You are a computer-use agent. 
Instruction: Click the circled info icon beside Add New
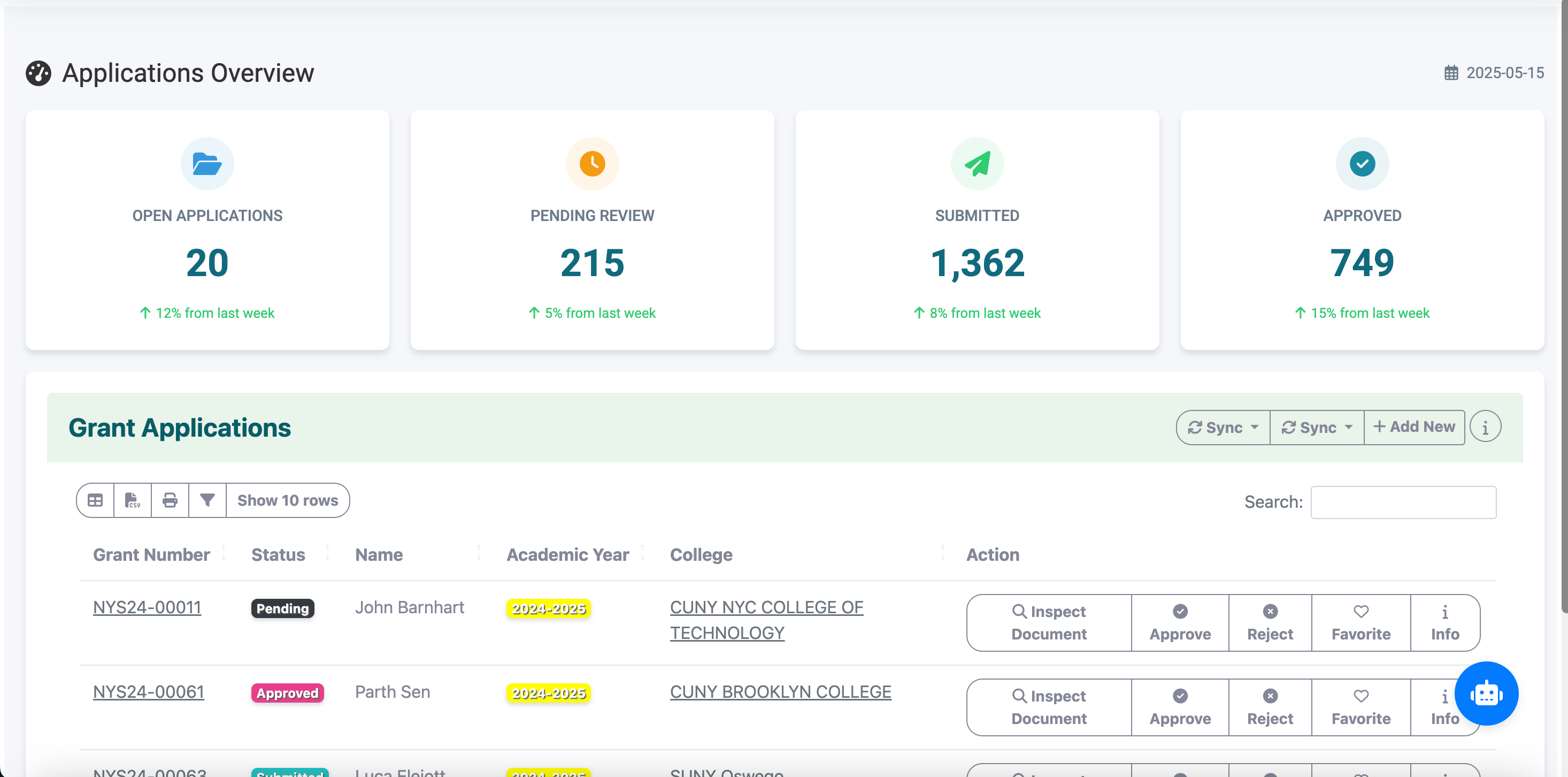coord(1485,428)
